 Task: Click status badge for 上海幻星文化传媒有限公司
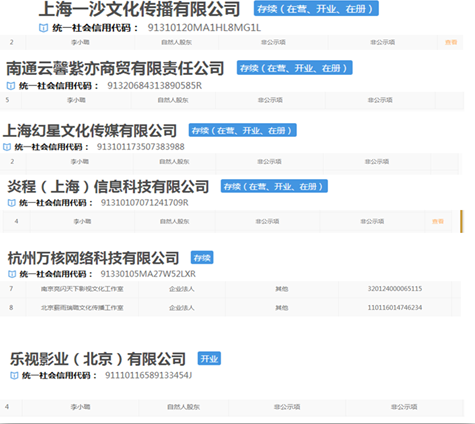click(x=242, y=130)
